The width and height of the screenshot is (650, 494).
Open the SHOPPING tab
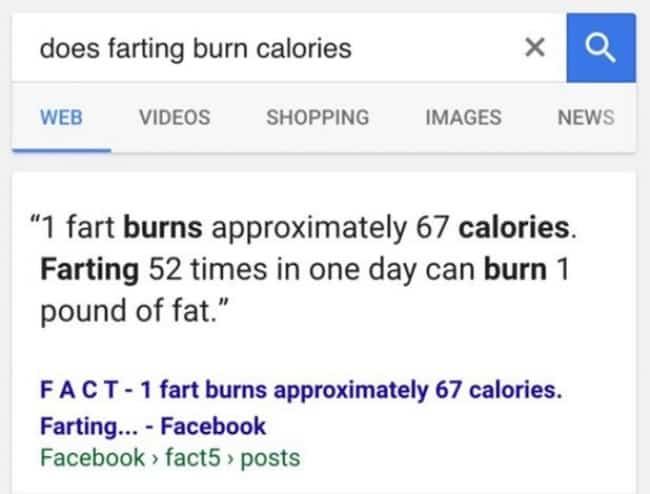click(x=317, y=117)
